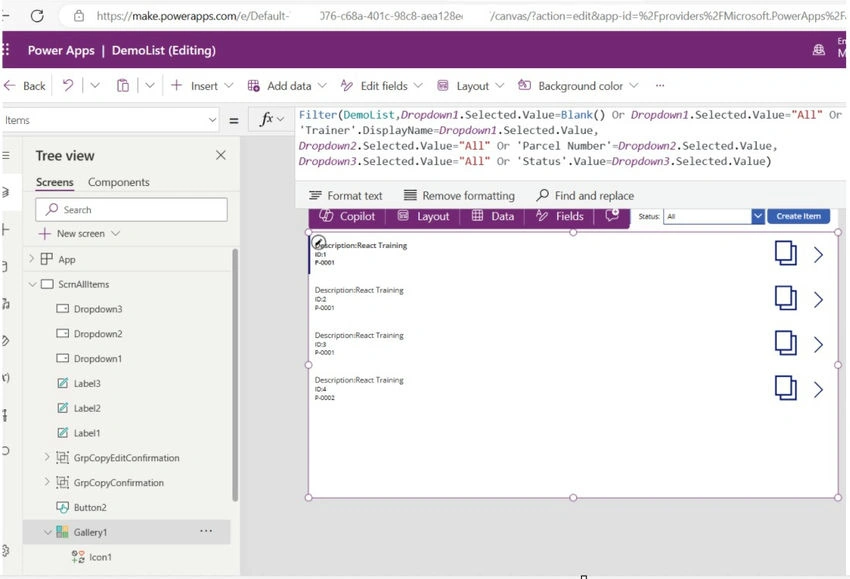Click Remove formatting
This screenshot has height=579, width=850.
(460, 195)
